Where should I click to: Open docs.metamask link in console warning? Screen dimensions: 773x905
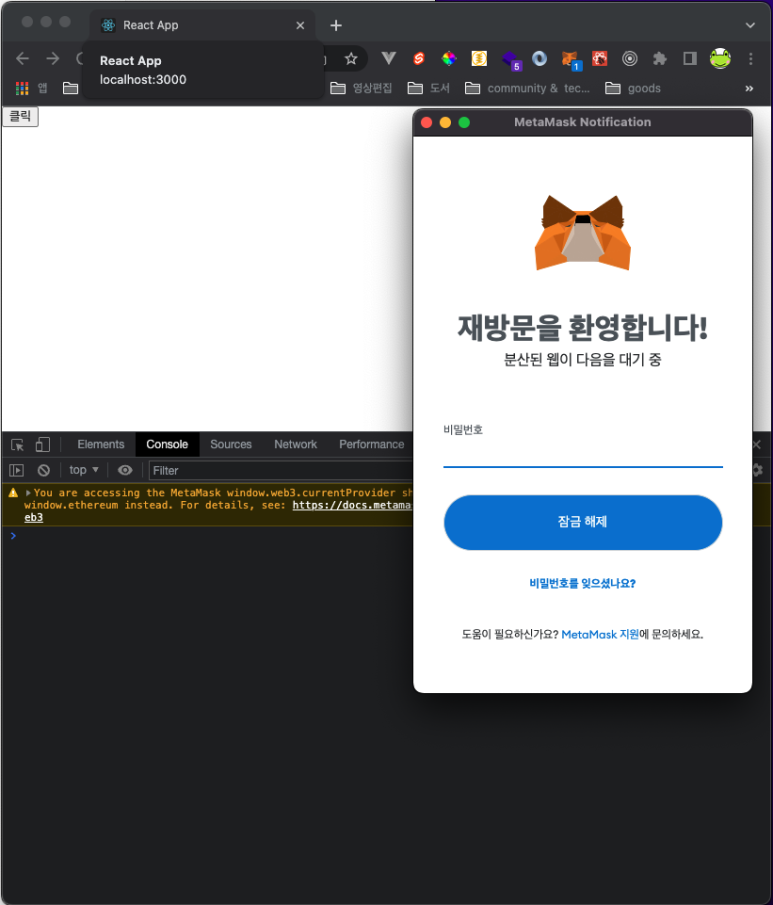pos(352,505)
